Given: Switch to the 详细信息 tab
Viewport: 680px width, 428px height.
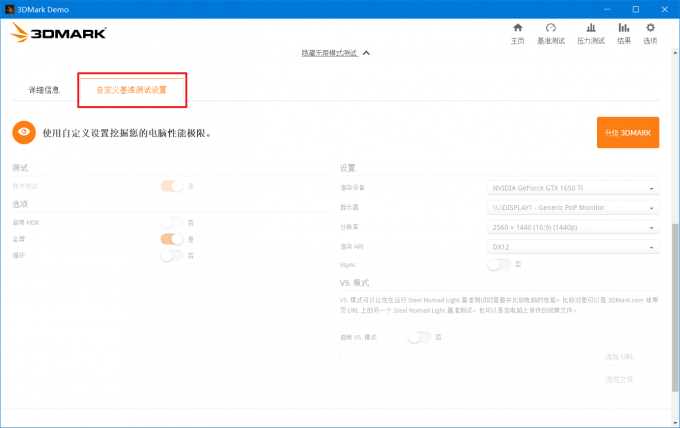Looking at the screenshot, I should 44,90.
